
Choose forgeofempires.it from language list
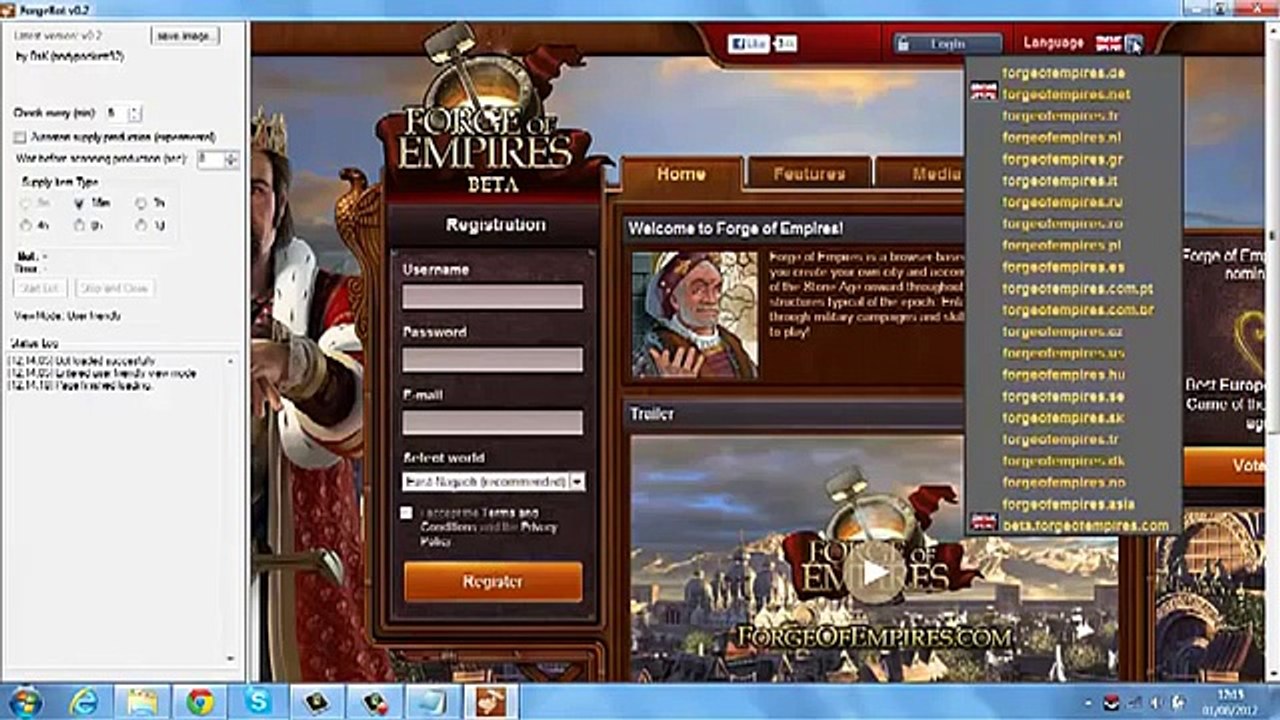[x=1060, y=181]
